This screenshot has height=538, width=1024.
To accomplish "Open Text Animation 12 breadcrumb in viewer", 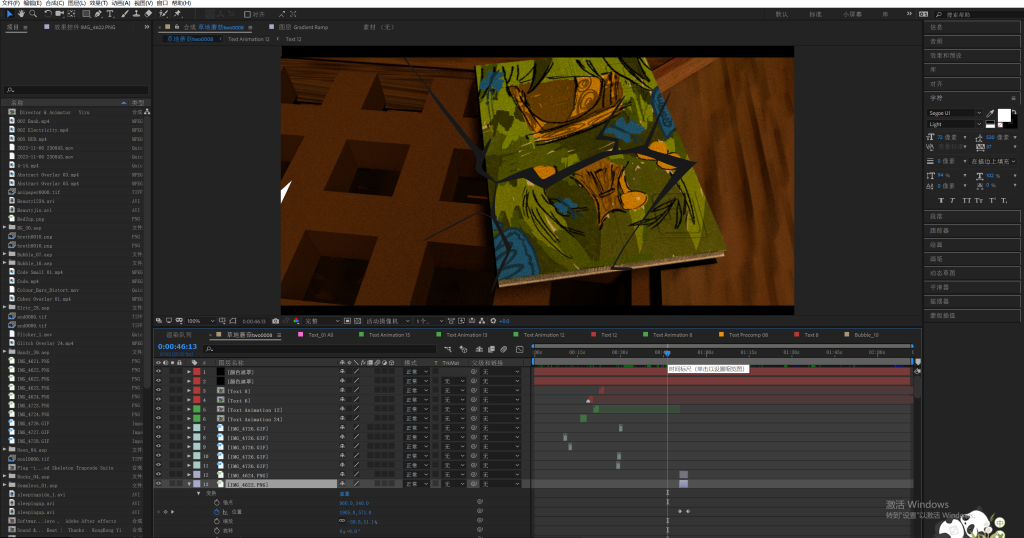I will pyautogui.click(x=248, y=39).
